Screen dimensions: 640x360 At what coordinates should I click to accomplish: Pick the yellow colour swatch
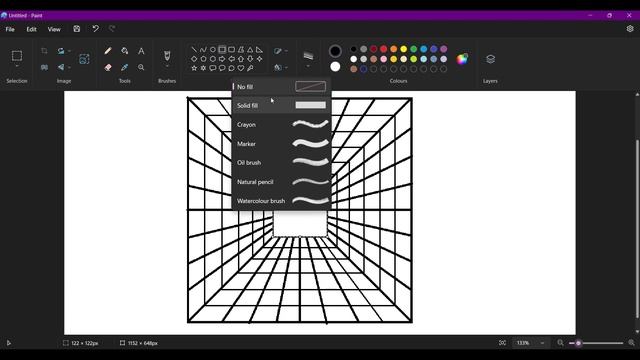click(x=403, y=49)
